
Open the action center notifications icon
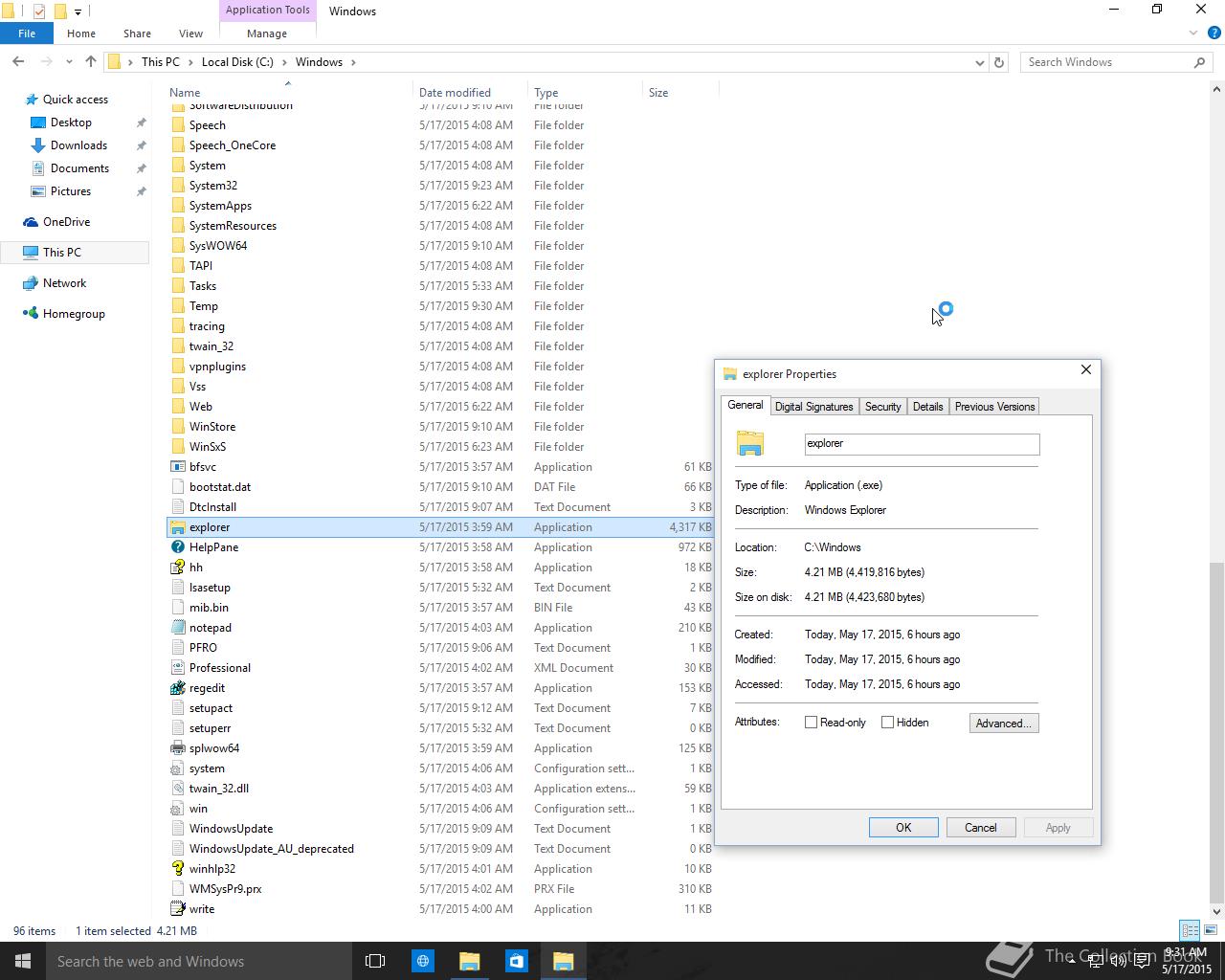[1142, 961]
